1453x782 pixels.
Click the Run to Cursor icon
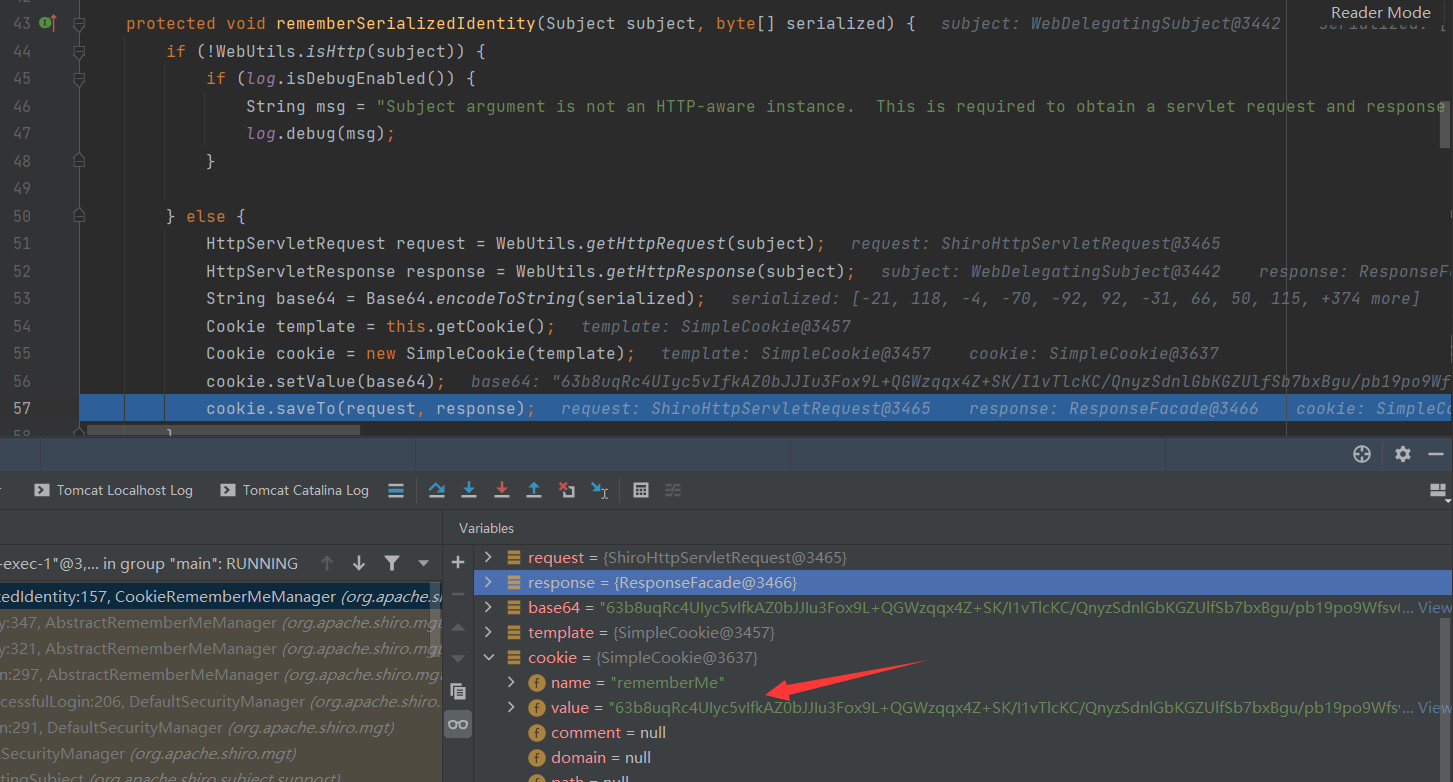click(599, 490)
